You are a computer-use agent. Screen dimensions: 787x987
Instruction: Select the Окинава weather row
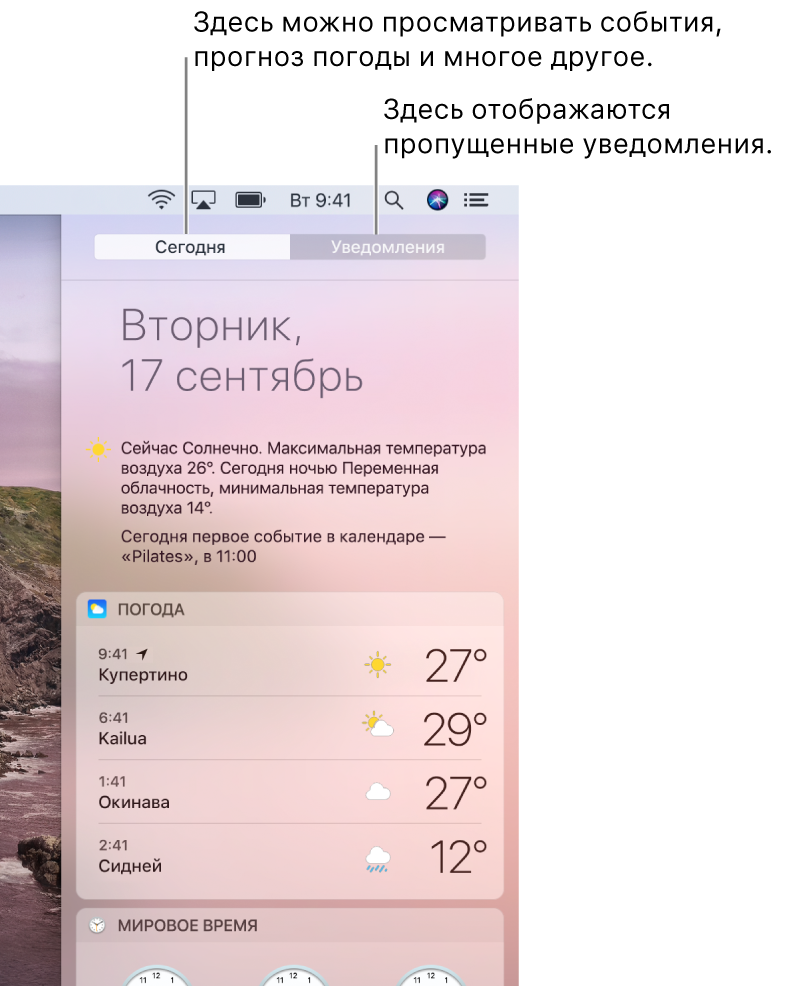click(290, 792)
